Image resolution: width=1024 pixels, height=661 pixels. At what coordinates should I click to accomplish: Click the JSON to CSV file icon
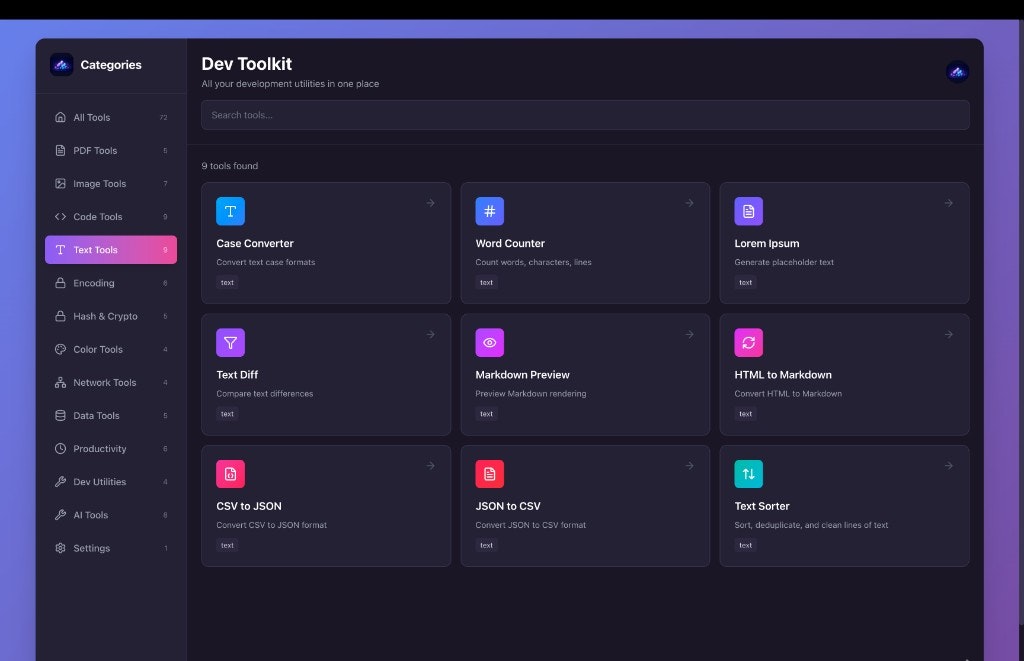489,473
